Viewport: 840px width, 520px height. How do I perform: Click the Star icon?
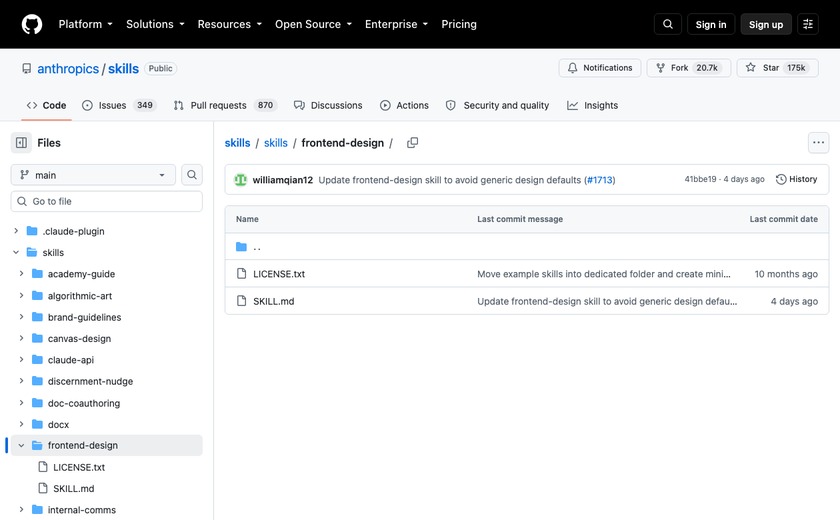click(x=751, y=67)
